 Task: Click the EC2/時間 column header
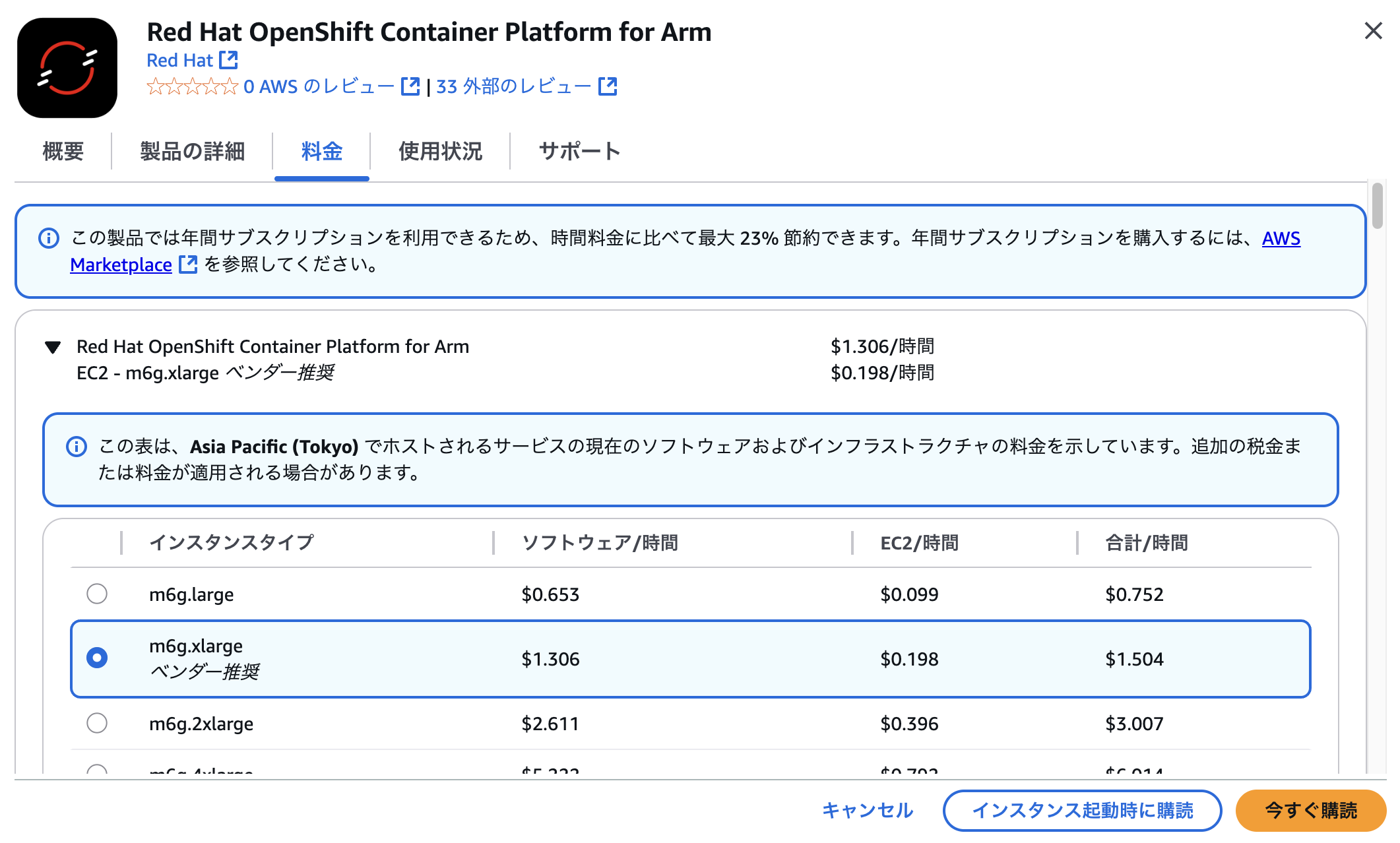pos(919,543)
